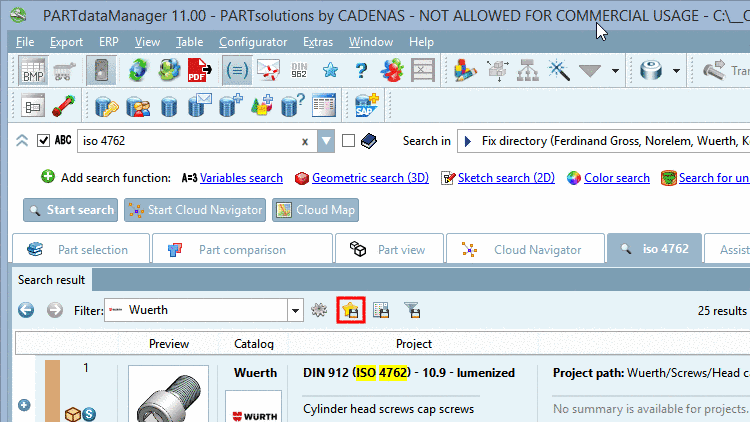Open the Geometric search (3D) link
This screenshot has width=750, height=422.
click(x=370, y=178)
